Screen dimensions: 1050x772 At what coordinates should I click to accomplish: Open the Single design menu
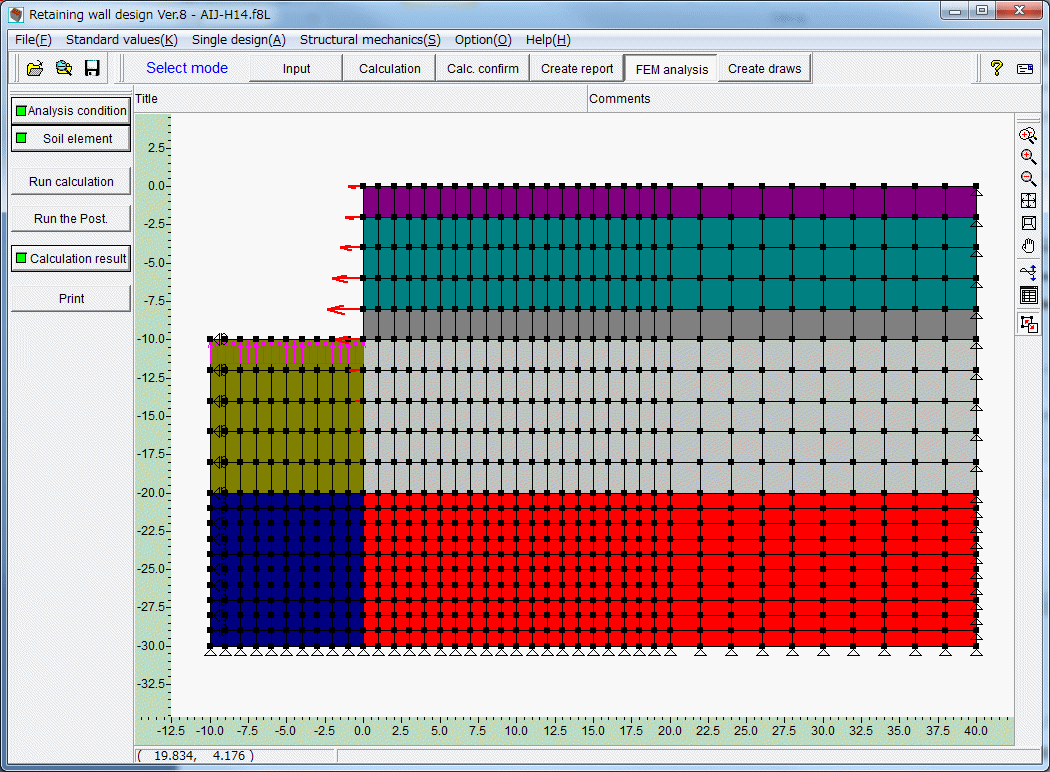(x=238, y=40)
